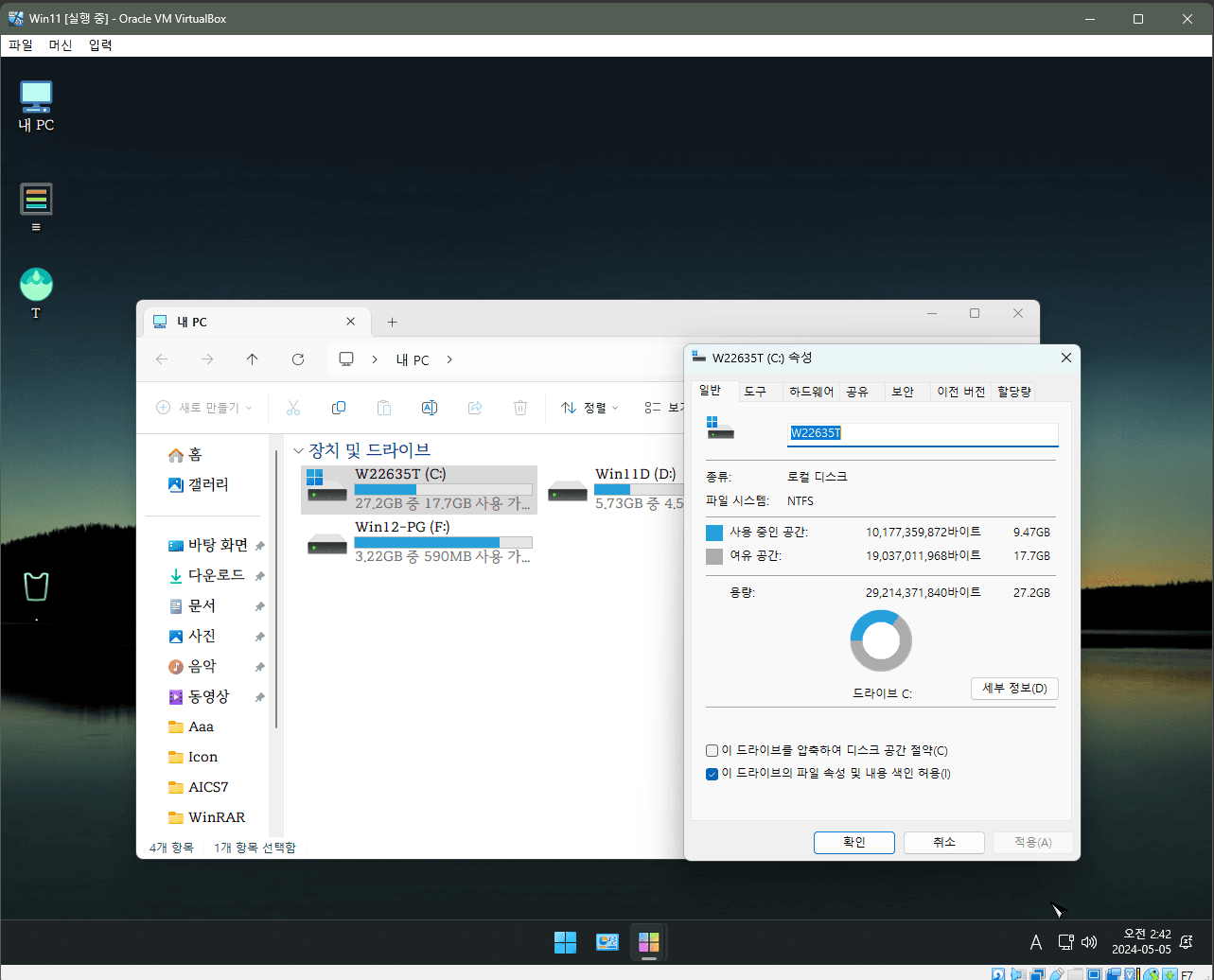This screenshot has height=980, width=1214.
Task: Refresh the File Explorer view
Action: point(298,359)
